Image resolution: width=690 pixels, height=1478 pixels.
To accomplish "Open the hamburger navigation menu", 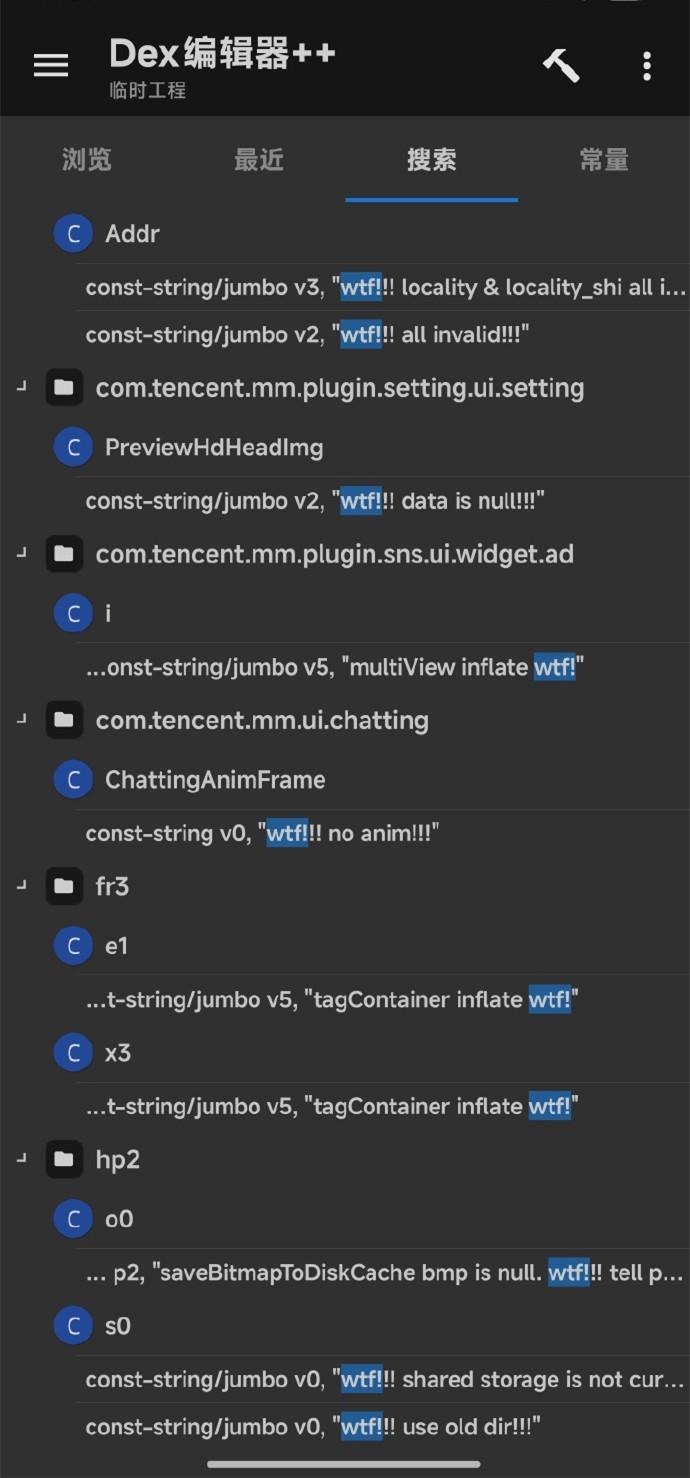I will 51,65.
